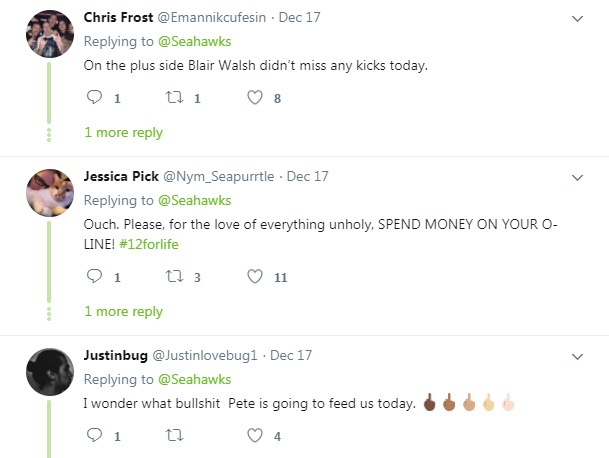Viewport: 609px width, 458px height.
Task: Reply to Jessica Pick's tweet
Action: pyautogui.click(x=95, y=277)
